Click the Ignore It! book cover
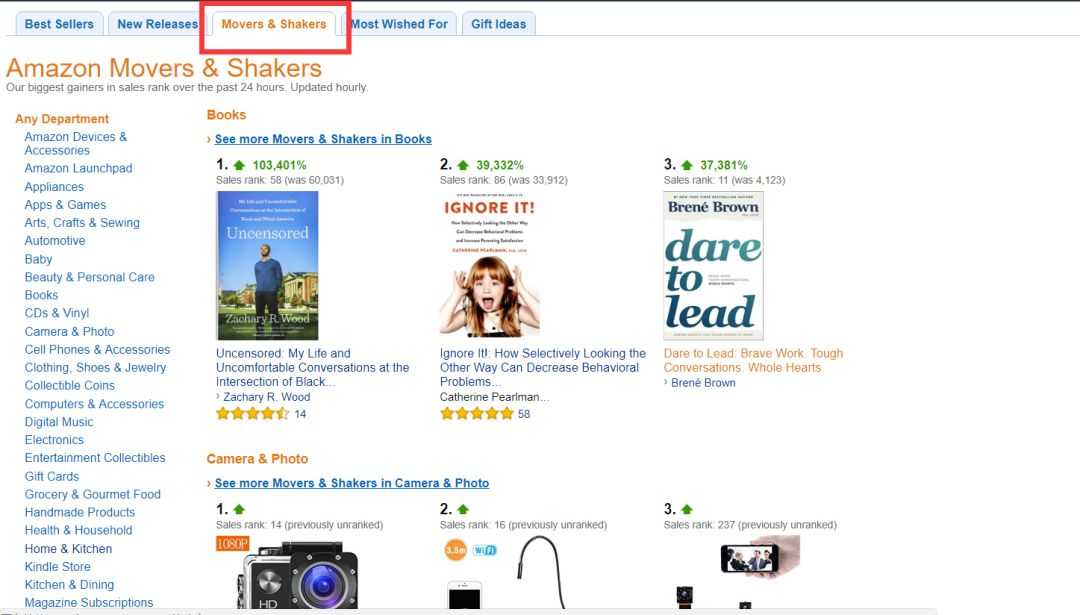Image resolution: width=1080 pixels, height=615 pixels. (x=490, y=266)
